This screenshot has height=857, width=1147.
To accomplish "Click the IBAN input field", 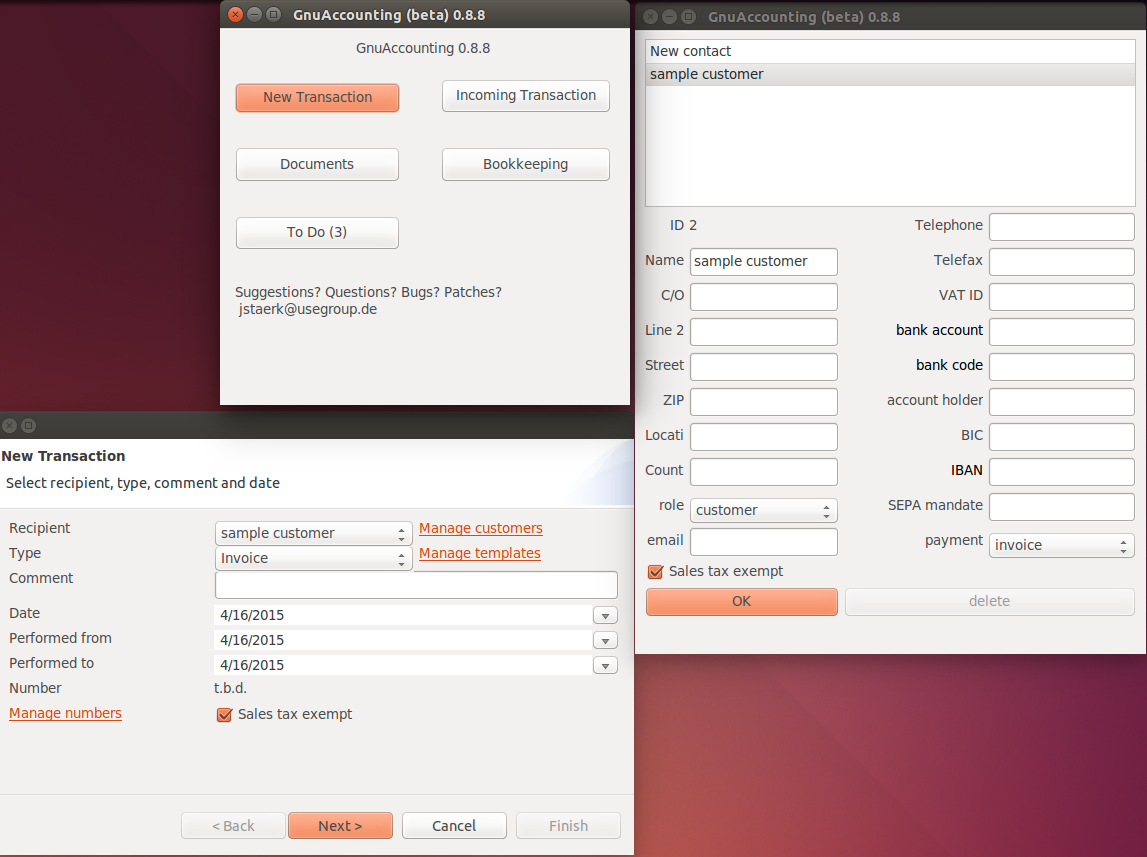I will [1061, 472].
